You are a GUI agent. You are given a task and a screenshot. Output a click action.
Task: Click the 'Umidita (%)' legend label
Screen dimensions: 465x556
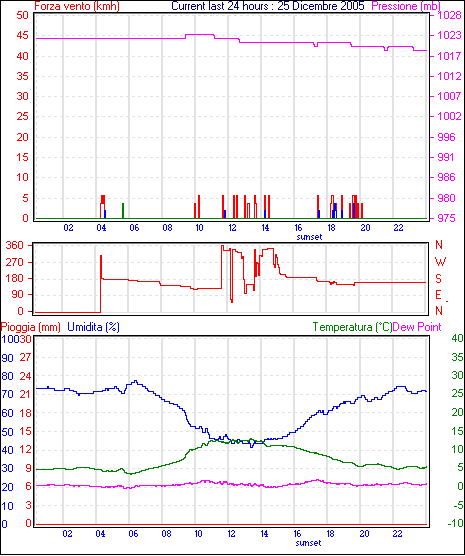(x=93, y=327)
